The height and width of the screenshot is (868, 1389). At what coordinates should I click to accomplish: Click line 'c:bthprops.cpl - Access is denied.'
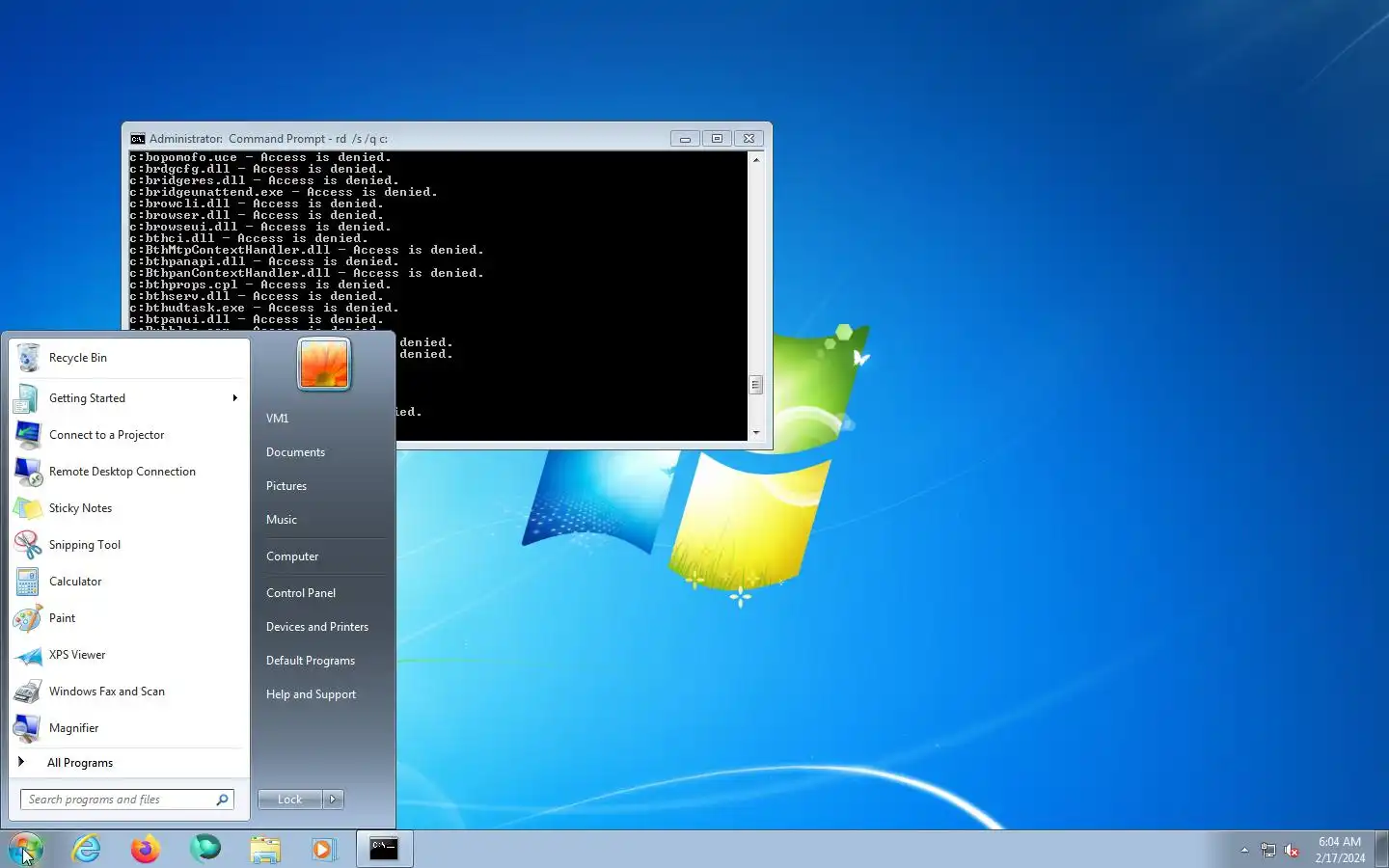point(260,285)
